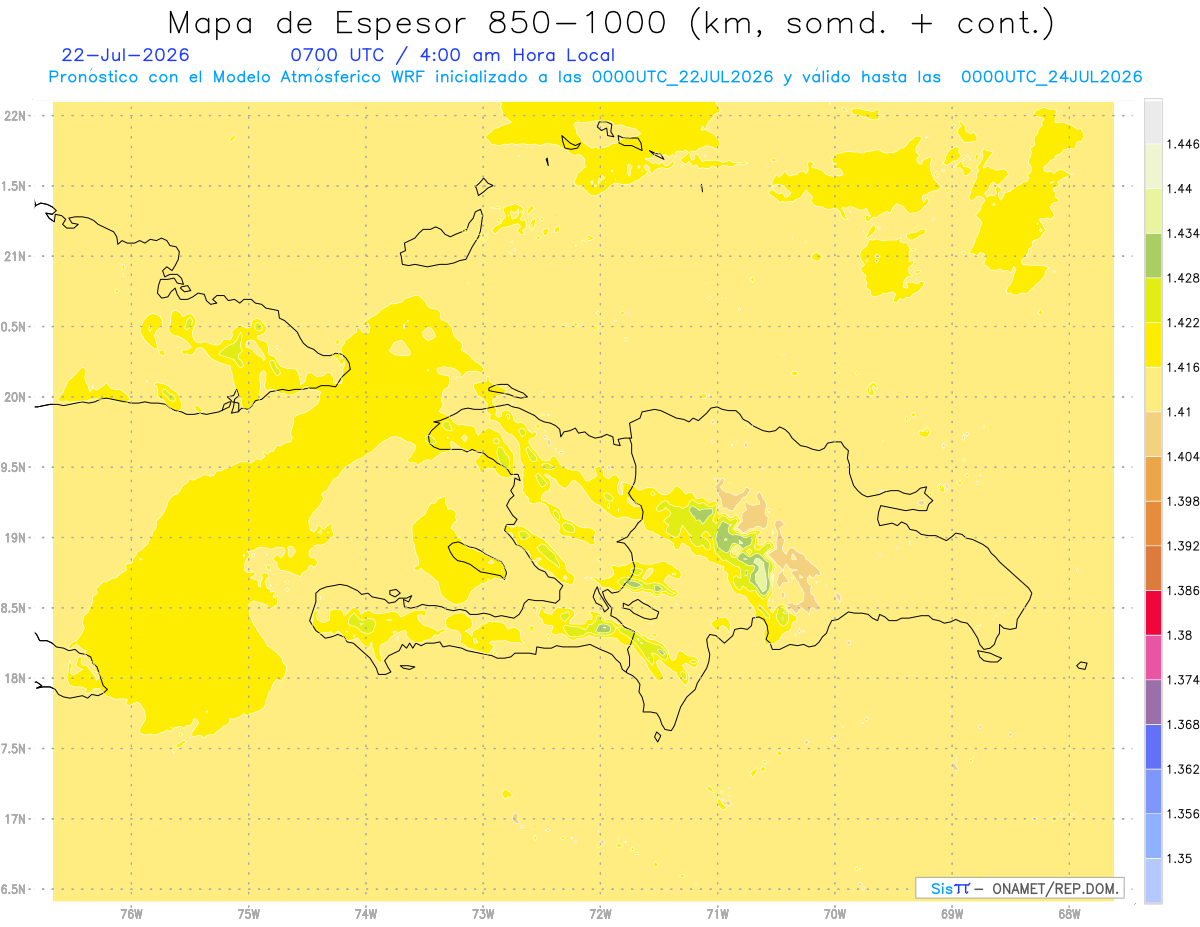The image size is (1200, 927).
Task: Click the "70W" longitude axis label
Action: point(834,913)
